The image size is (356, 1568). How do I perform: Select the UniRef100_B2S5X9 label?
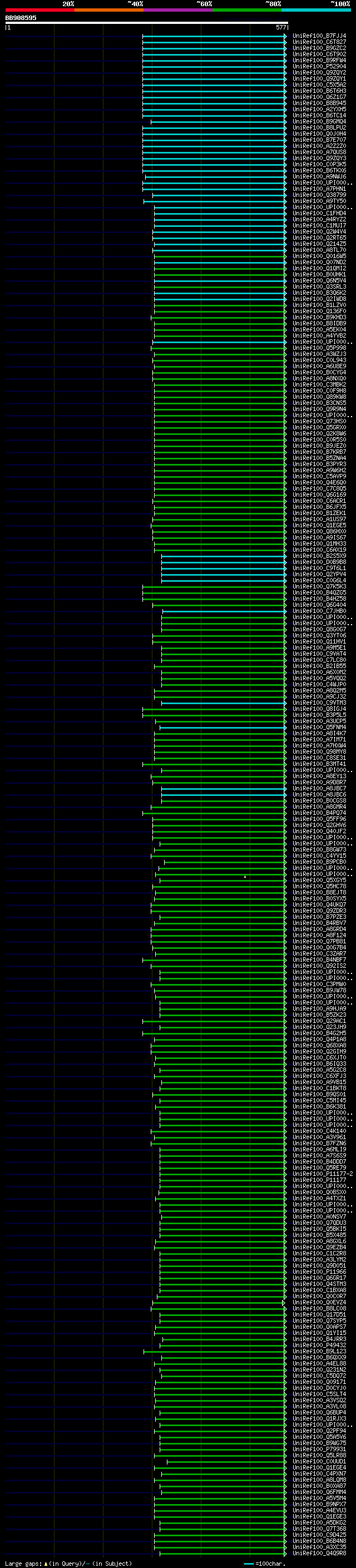[319, 556]
